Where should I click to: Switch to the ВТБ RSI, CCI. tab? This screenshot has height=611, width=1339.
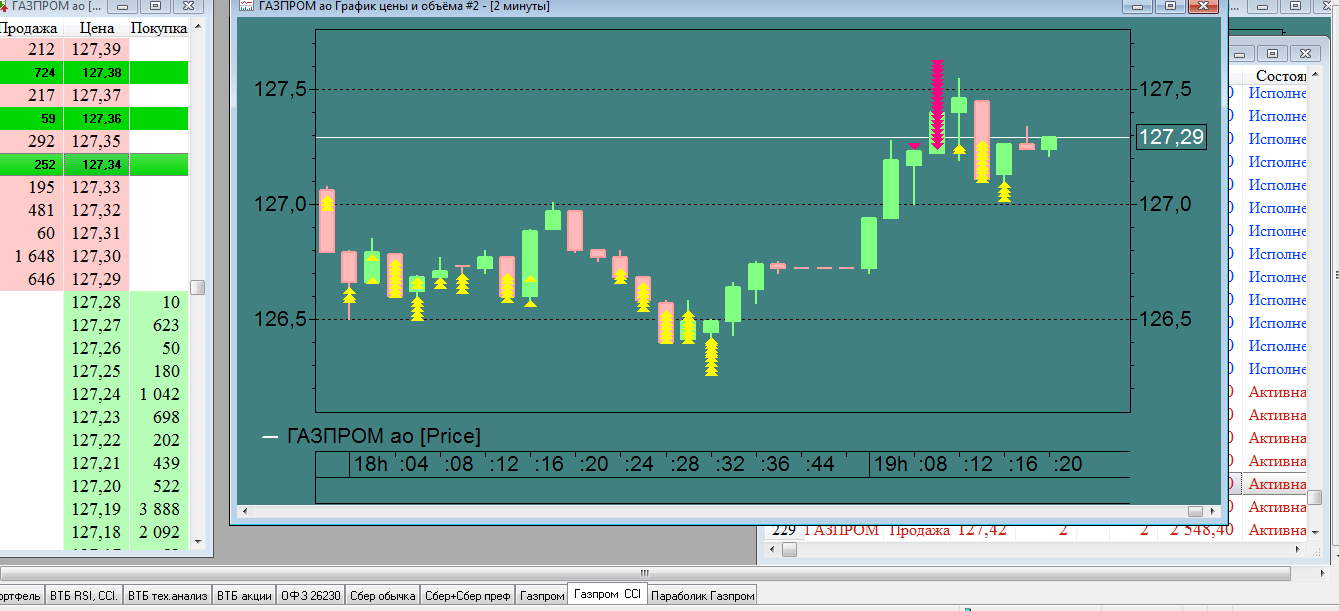pos(83,595)
